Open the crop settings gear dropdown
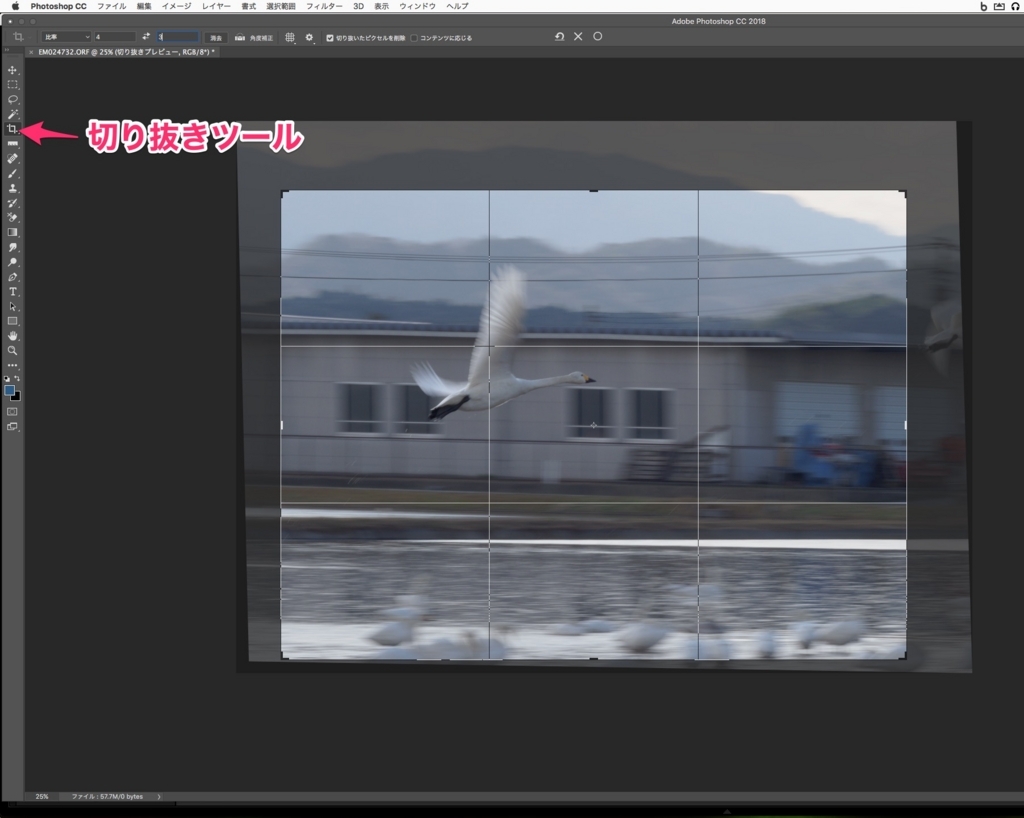 [309, 37]
